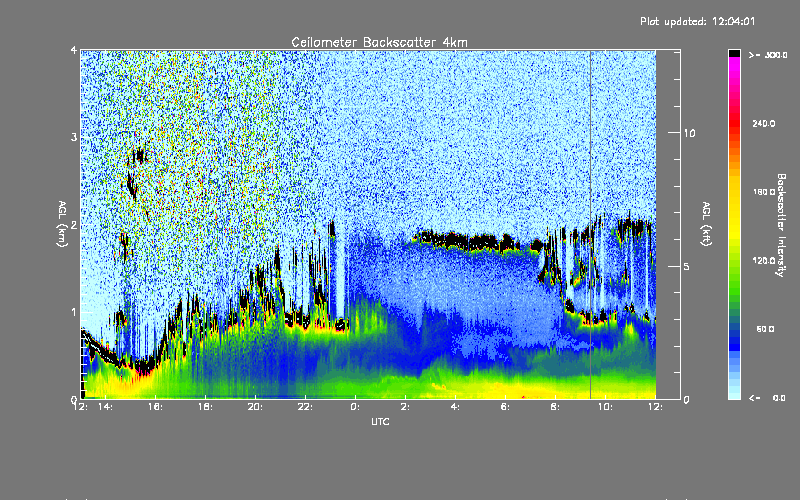Click the "Ceilometer Backscatter 4km" plot title

point(379,42)
